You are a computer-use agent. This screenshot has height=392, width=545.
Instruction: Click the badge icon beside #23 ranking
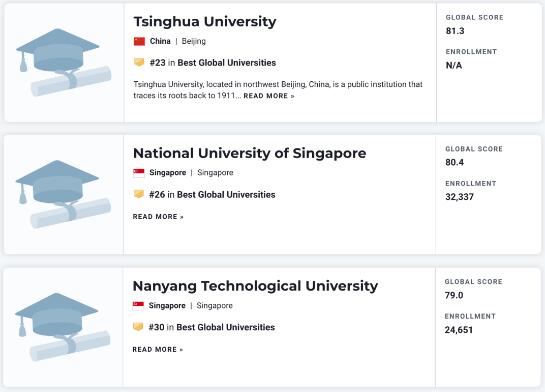139,63
